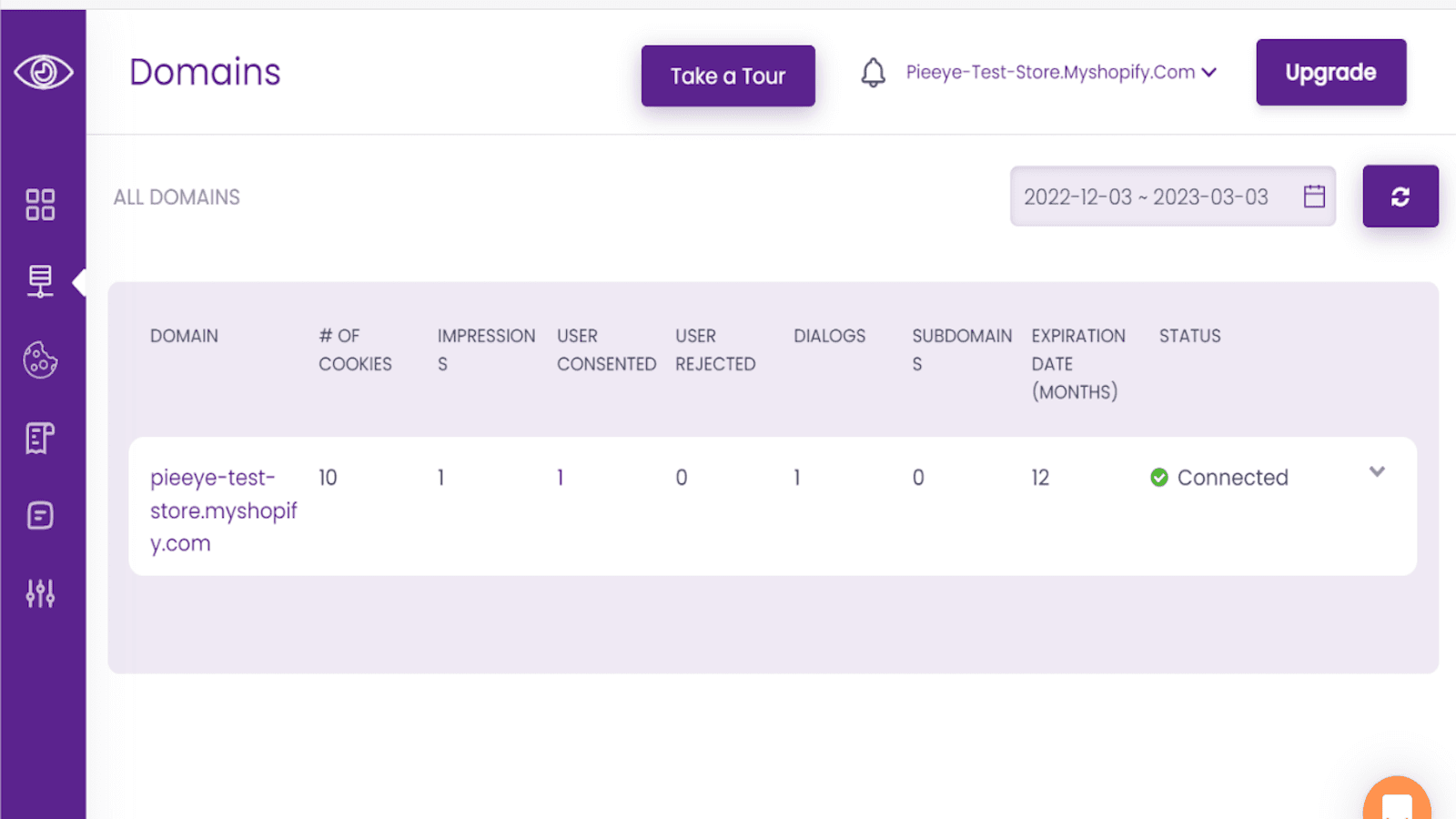
Task: Open the settings sliders icon in sidebar
Action: [x=40, y=593]
